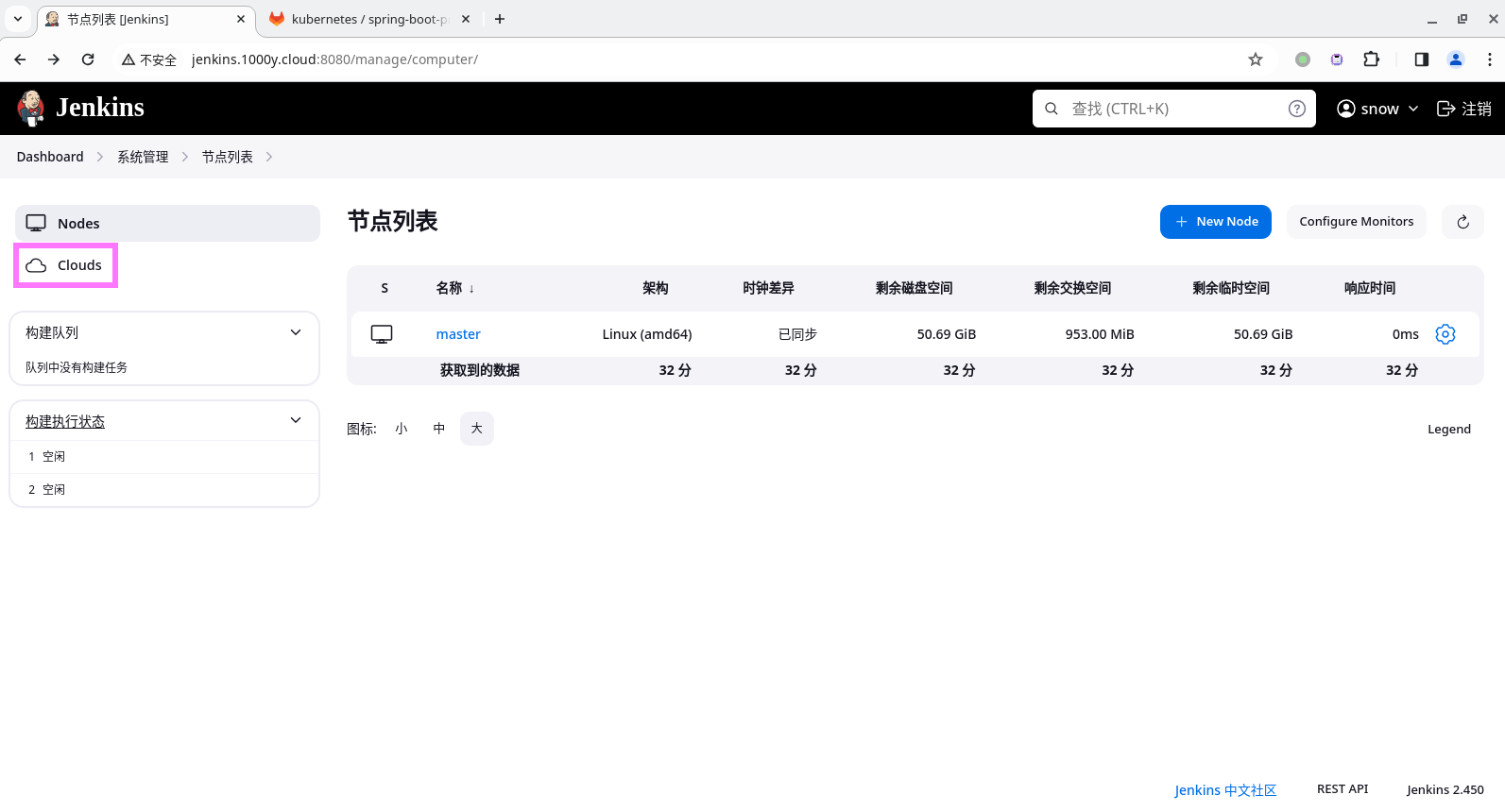Click 节点列表 breadcrumb
The width and height of the screenshot is (1505, 812).
click(228, 157)
